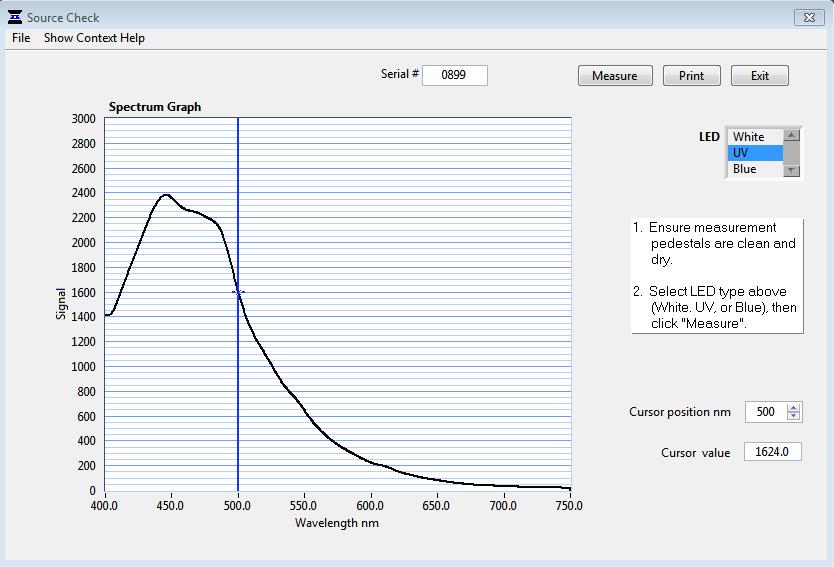834x567 pixels.
Task: Increase cursor position with up arrow
Action: click(794, 408)
